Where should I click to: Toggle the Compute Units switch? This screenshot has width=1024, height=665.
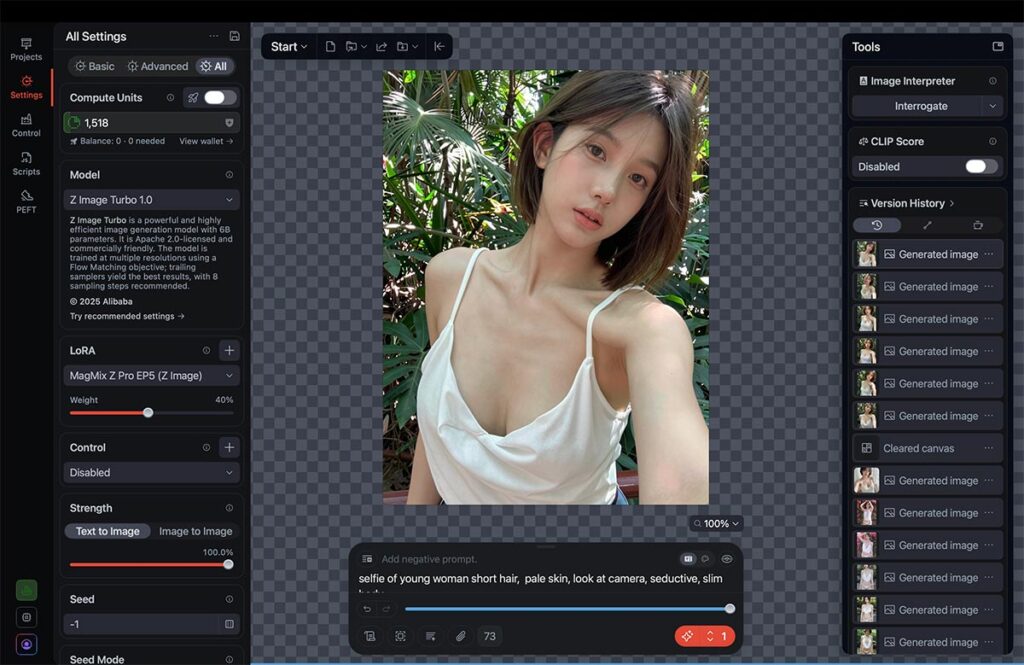(x=220, y=98)
